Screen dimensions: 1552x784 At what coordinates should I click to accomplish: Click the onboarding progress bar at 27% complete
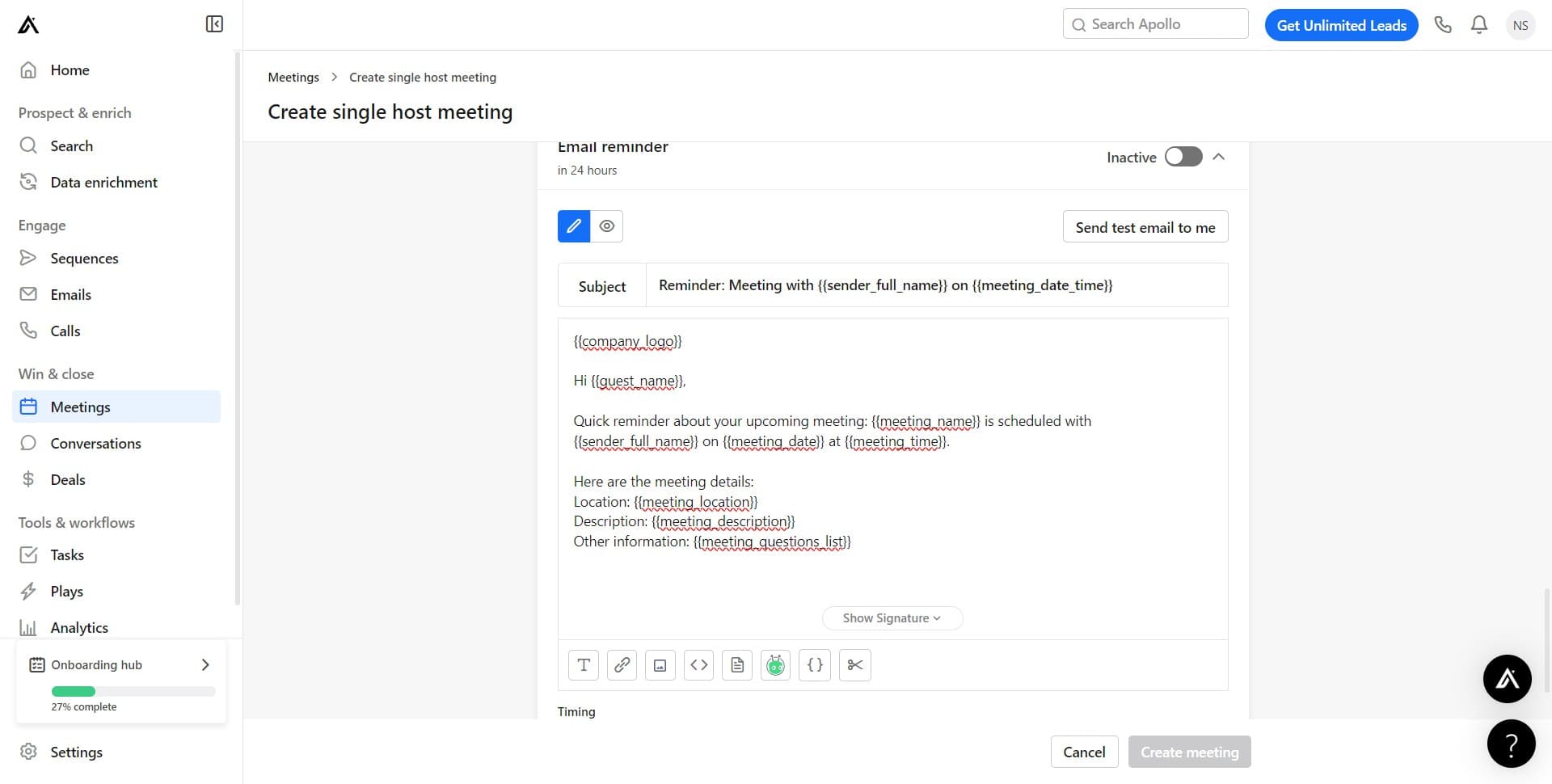pos(133,691)
